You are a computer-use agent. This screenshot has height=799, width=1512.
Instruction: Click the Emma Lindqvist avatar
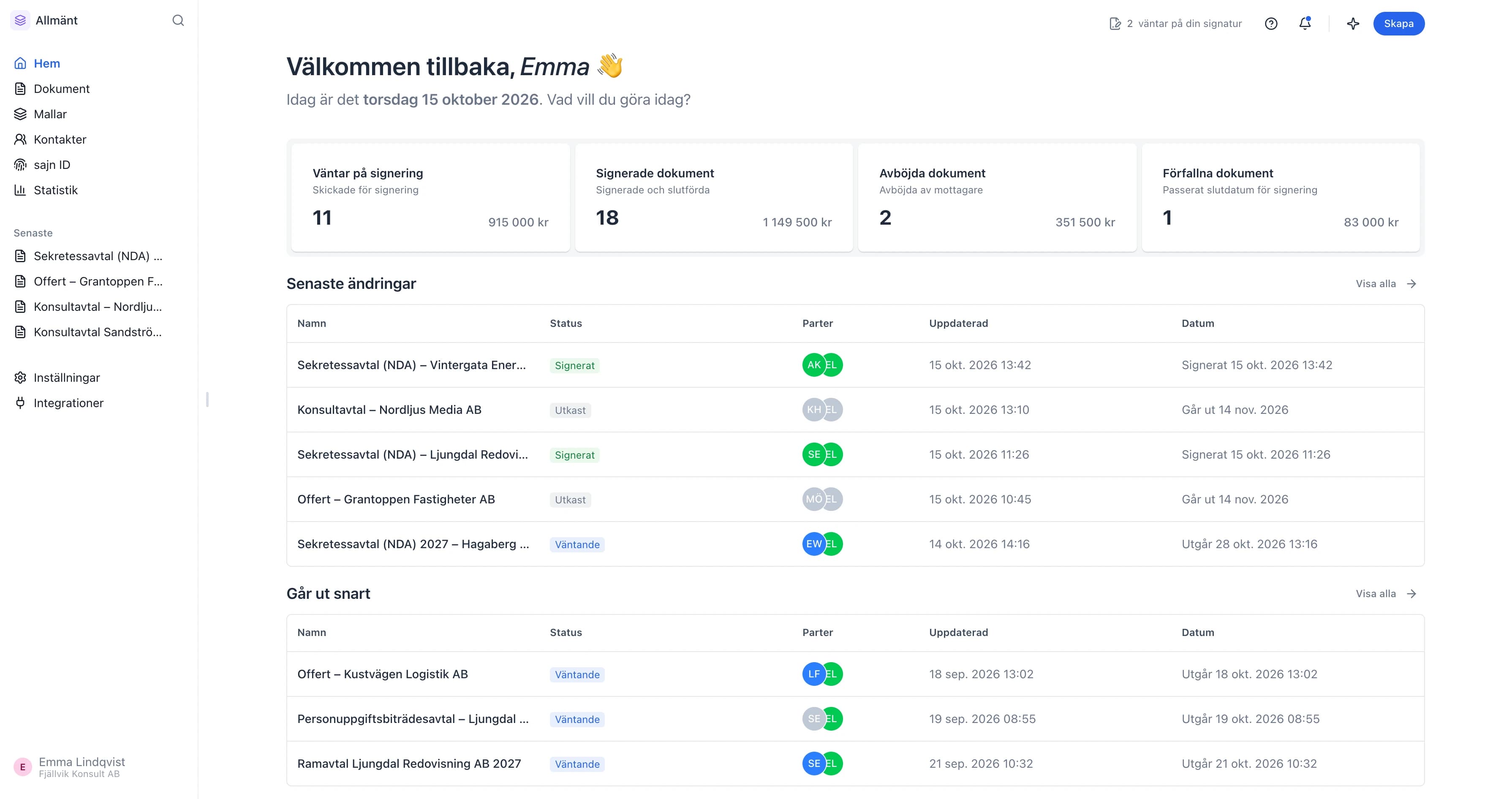pos(23,767)
